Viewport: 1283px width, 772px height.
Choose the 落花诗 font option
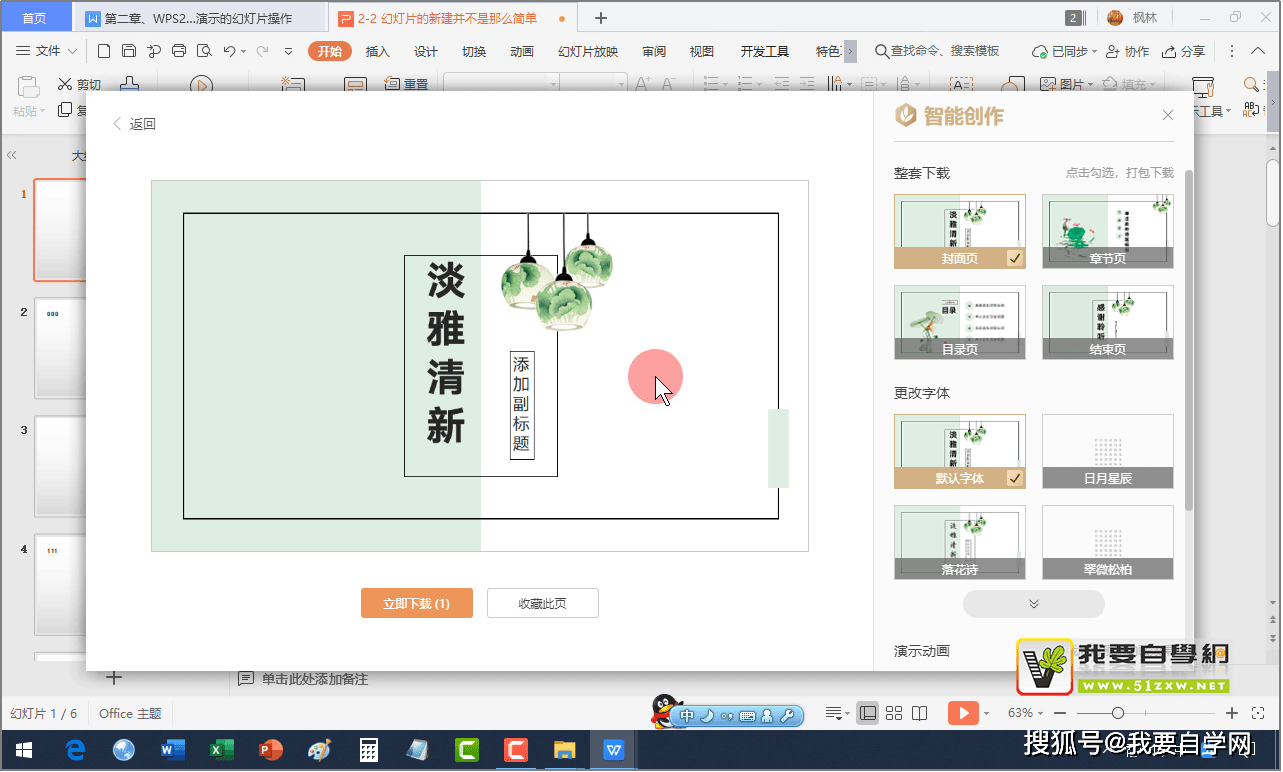960,542
